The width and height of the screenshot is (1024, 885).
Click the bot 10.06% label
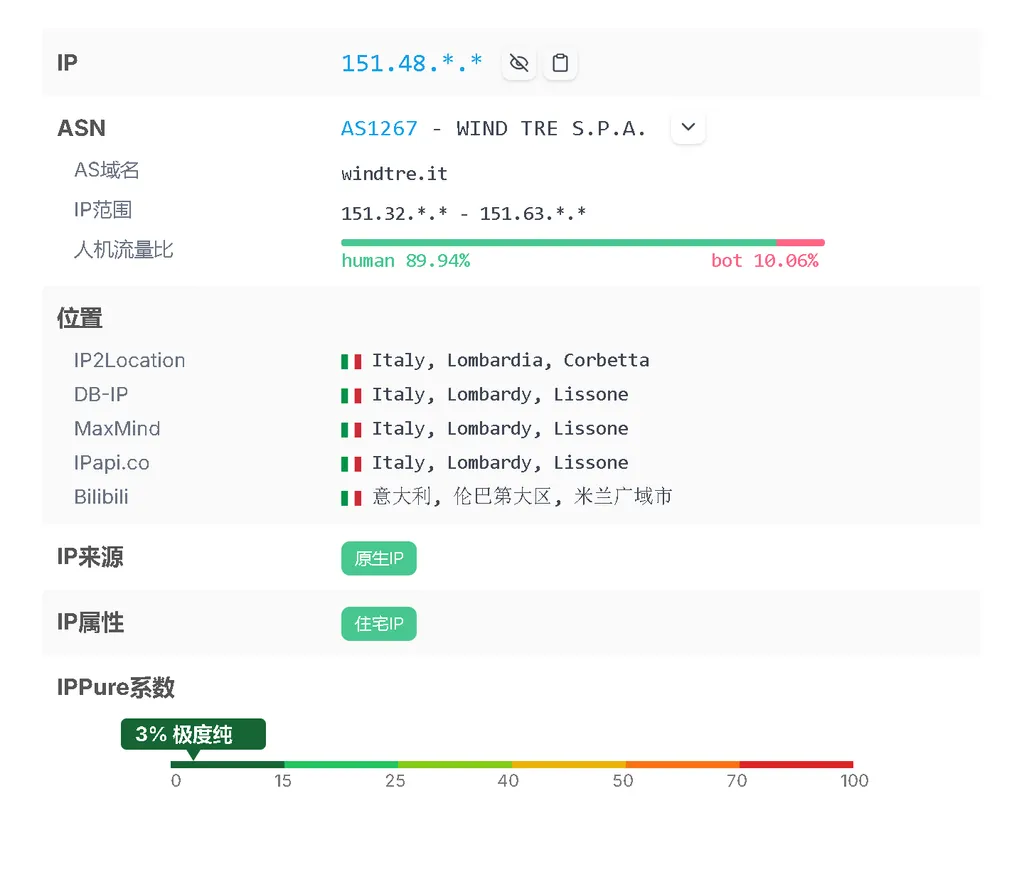point(766,259)
